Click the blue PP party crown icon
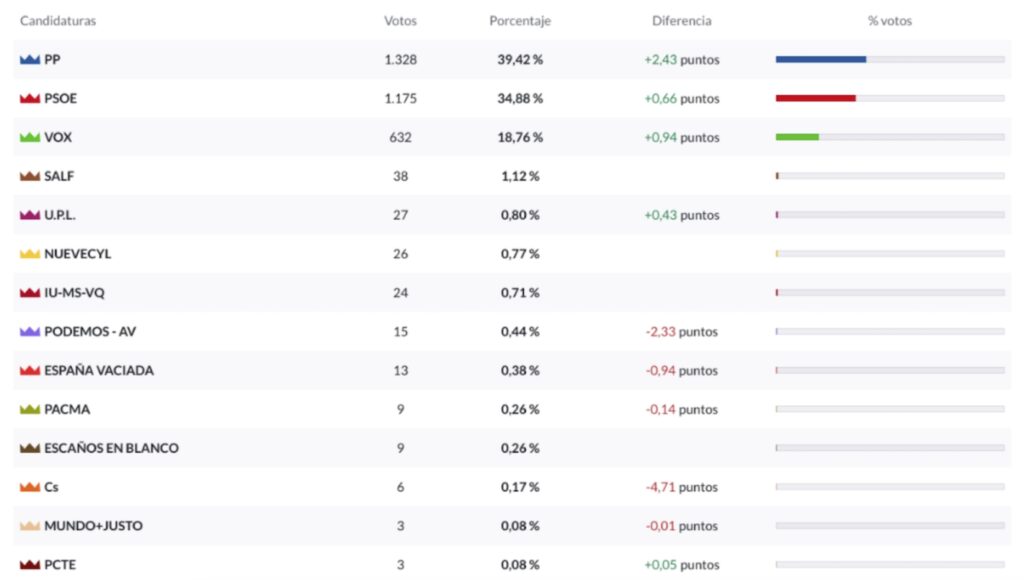 pos(29,60)
